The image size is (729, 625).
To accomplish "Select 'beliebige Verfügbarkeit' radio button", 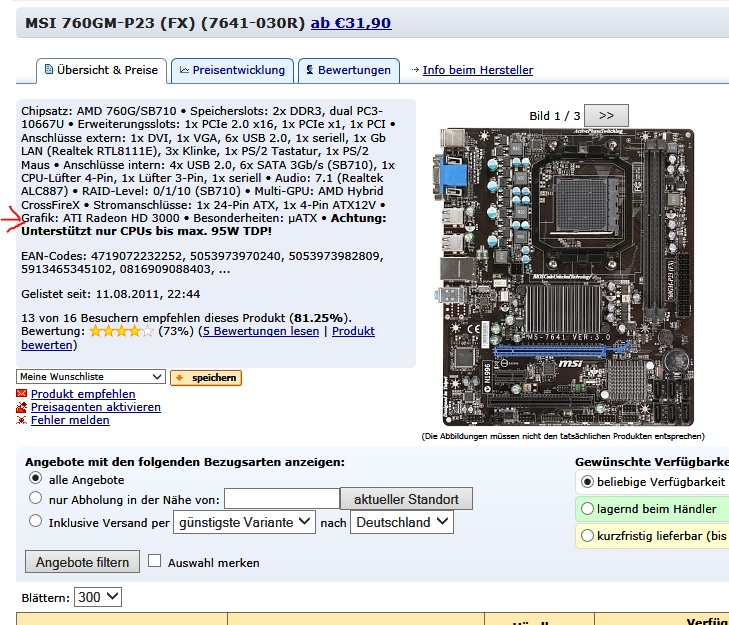I will [x=587, y=482].
